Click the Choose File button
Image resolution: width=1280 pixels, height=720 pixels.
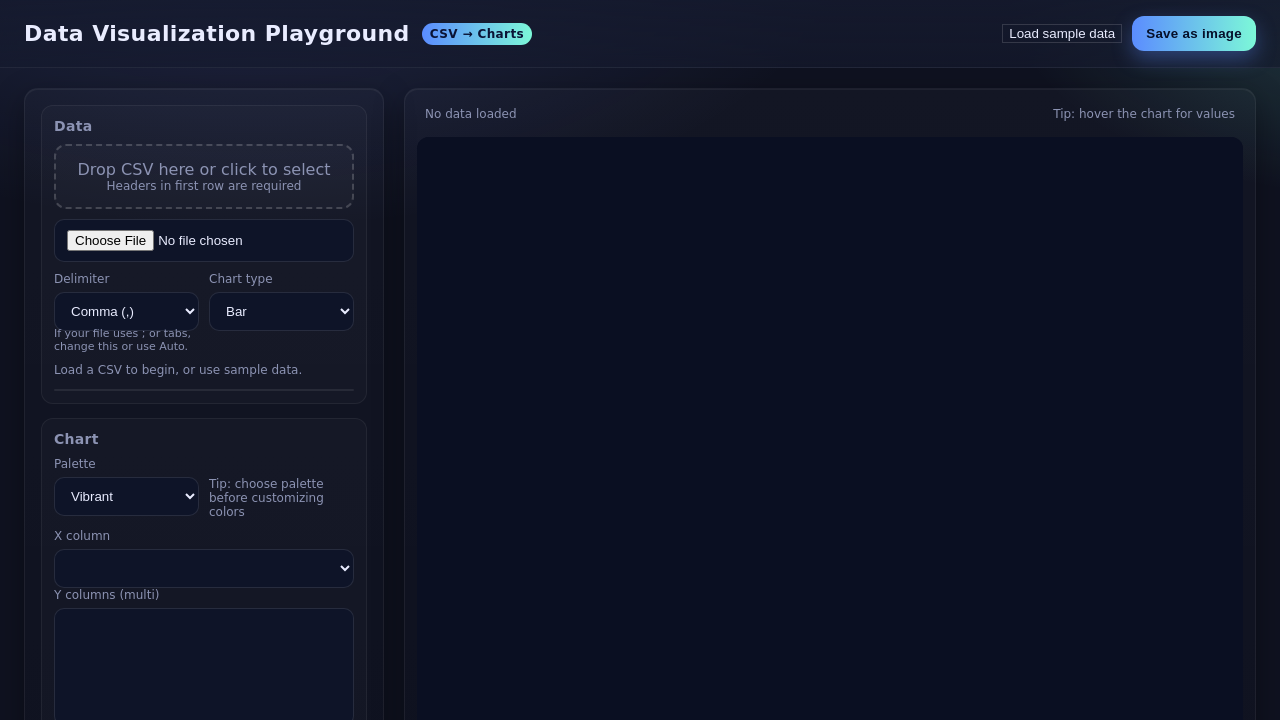[x=110, y=240]
